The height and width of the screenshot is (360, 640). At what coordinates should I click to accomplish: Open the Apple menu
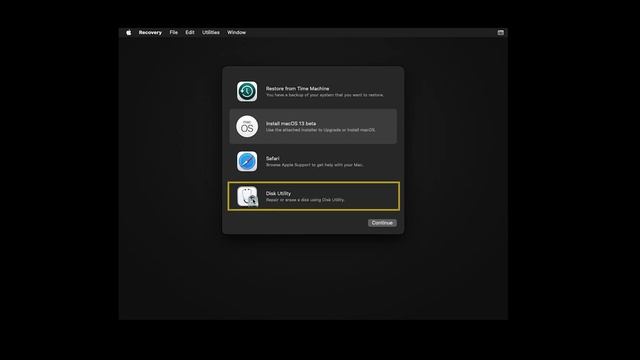click(129, 33)
